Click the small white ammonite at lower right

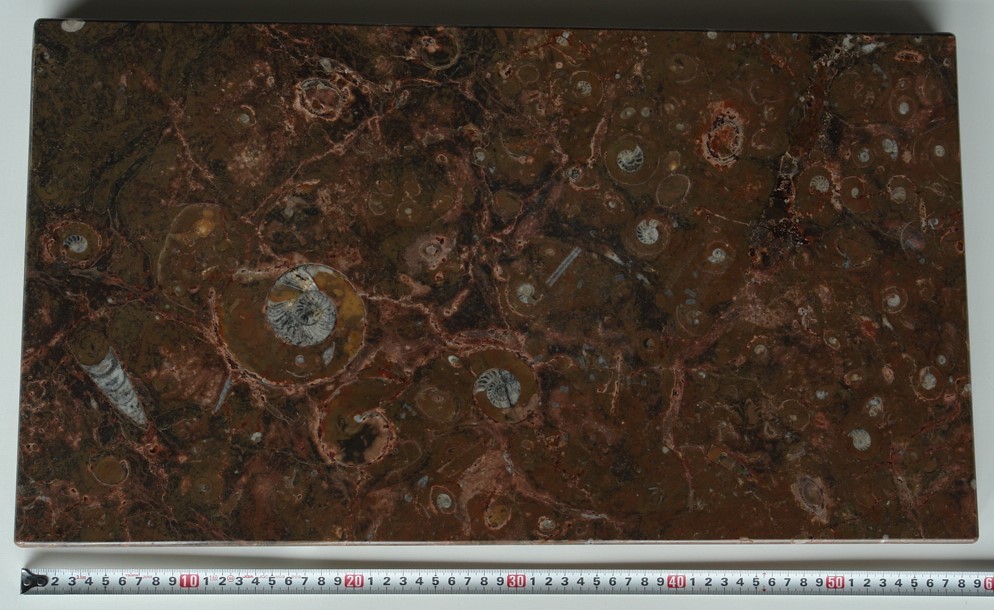(x=859, y=438)
